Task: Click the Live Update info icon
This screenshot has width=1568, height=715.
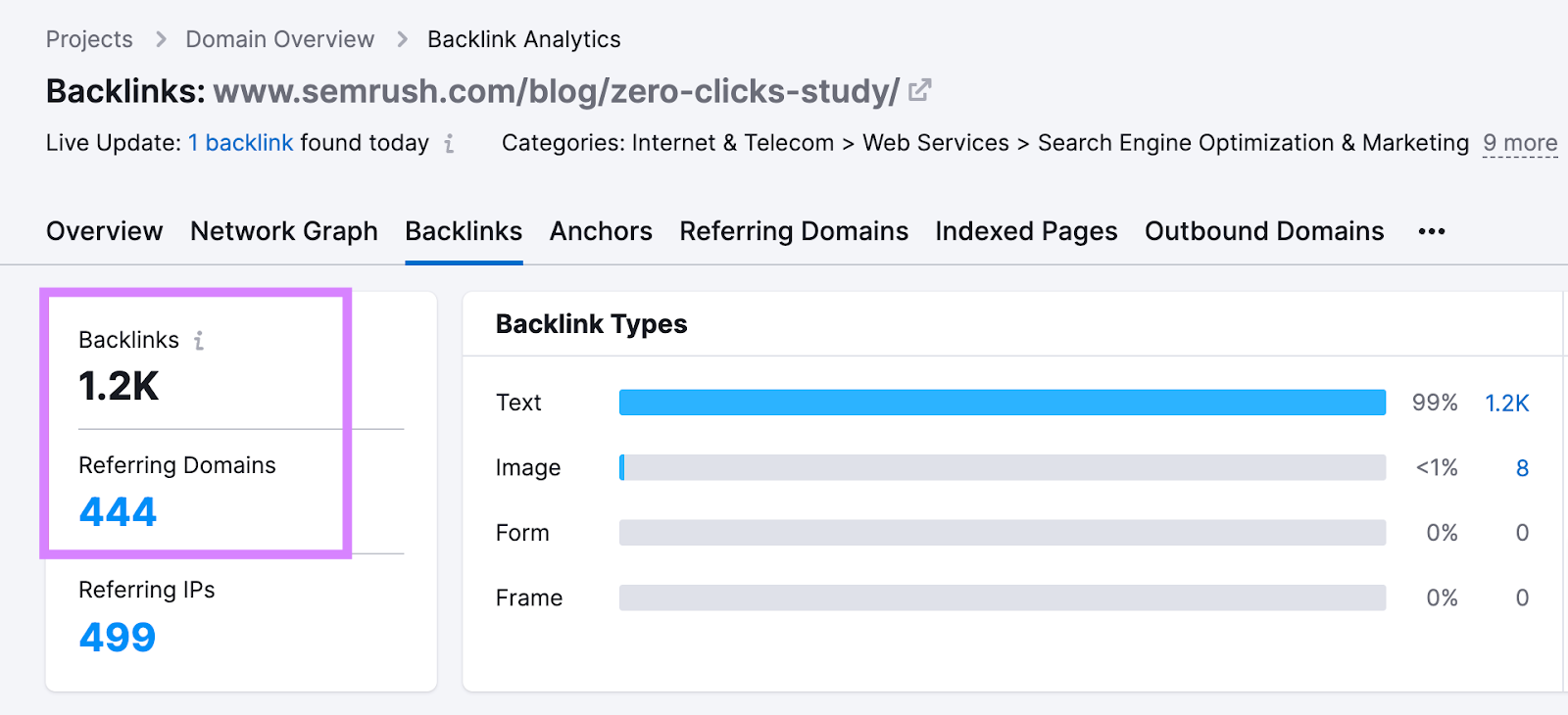Action: point(449,144)
